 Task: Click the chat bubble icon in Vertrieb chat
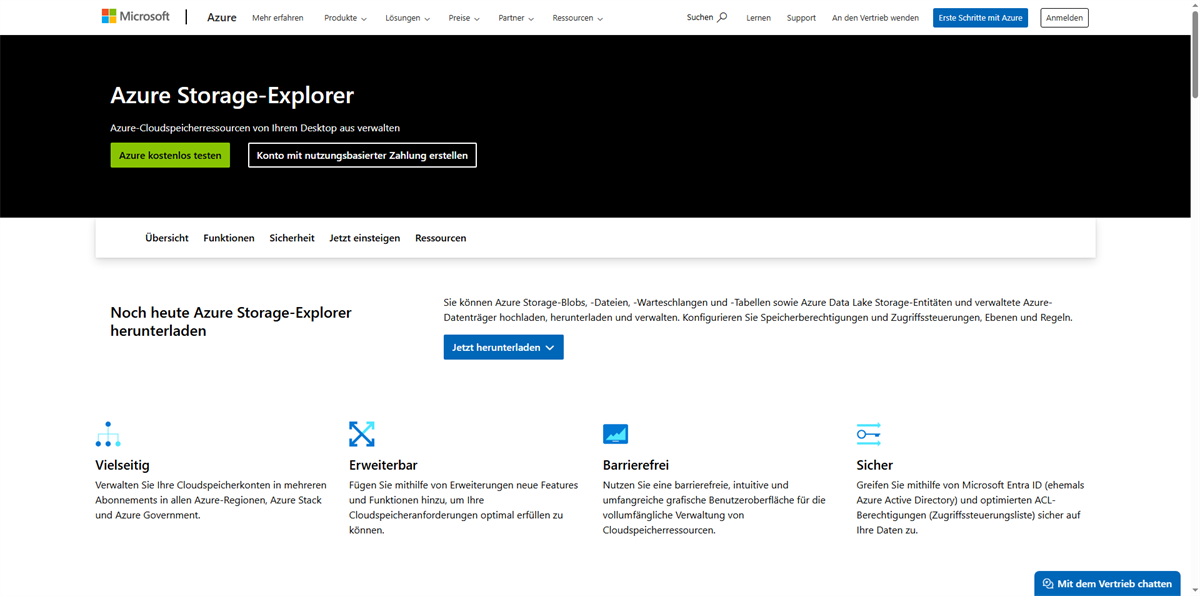point(1048,584)
